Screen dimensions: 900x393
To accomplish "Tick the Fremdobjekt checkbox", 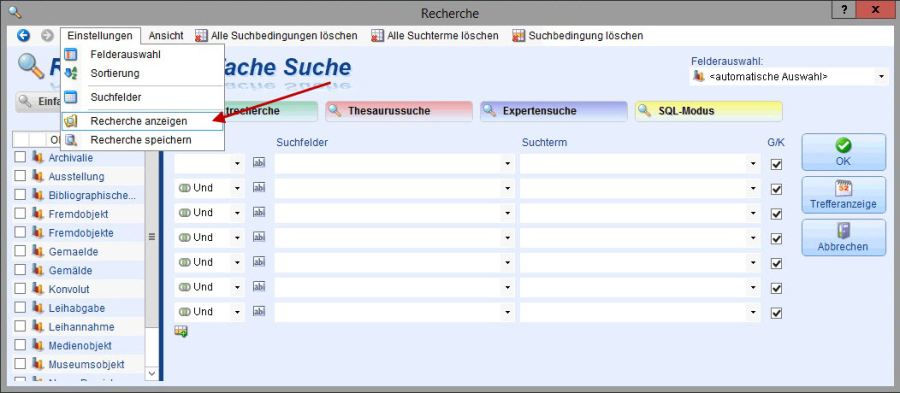I will coord(20,214).
